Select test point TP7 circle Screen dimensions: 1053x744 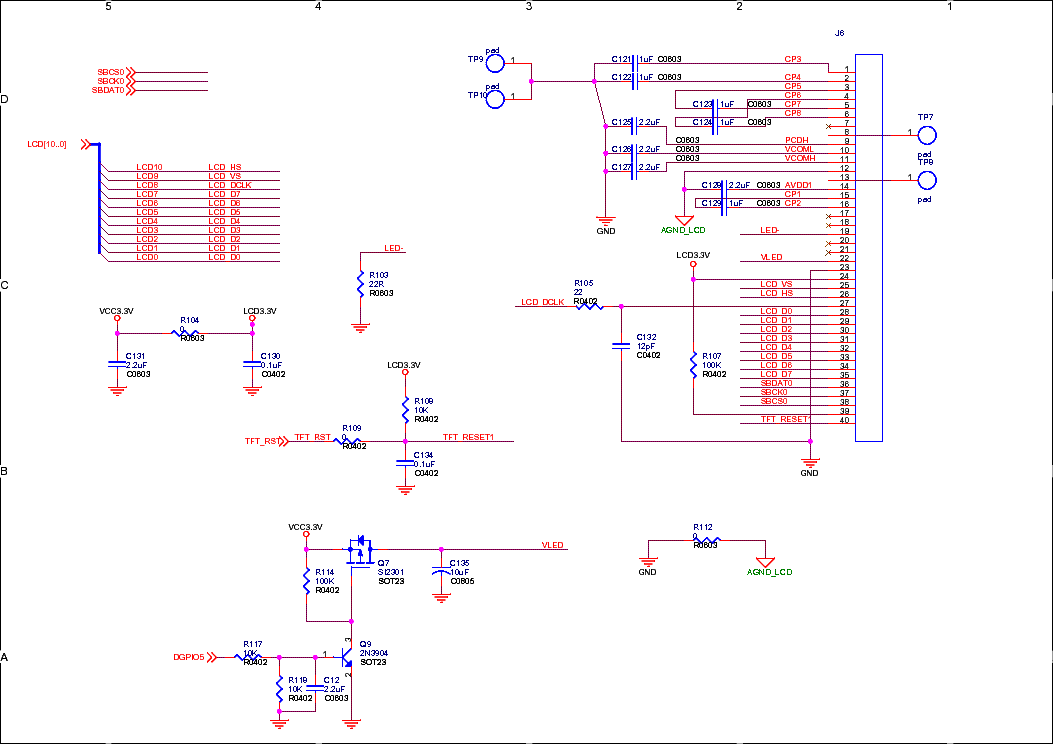coord(927,134)
